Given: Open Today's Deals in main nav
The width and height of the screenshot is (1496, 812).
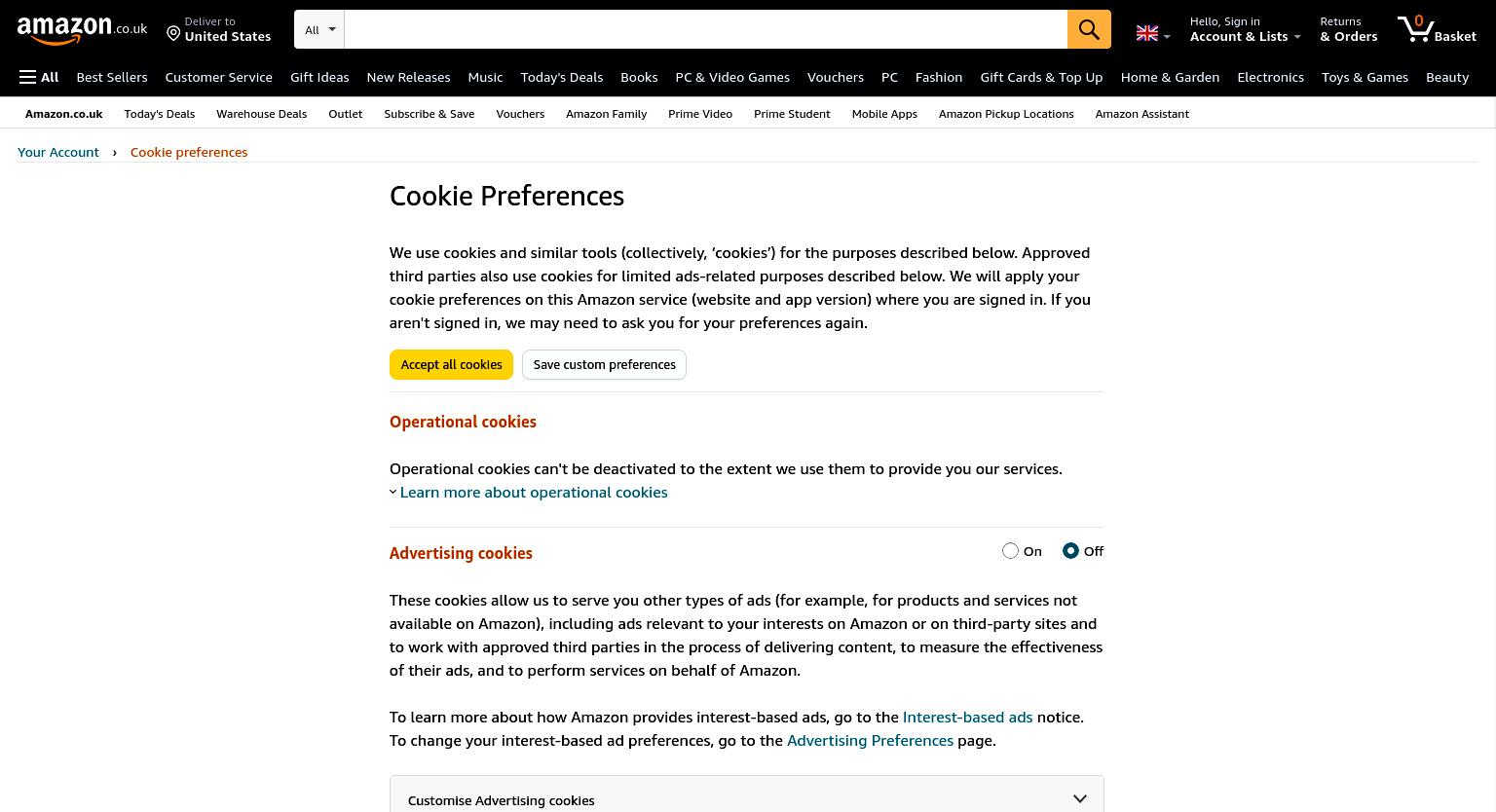Looking at the screenshot, I should [562, 77].
